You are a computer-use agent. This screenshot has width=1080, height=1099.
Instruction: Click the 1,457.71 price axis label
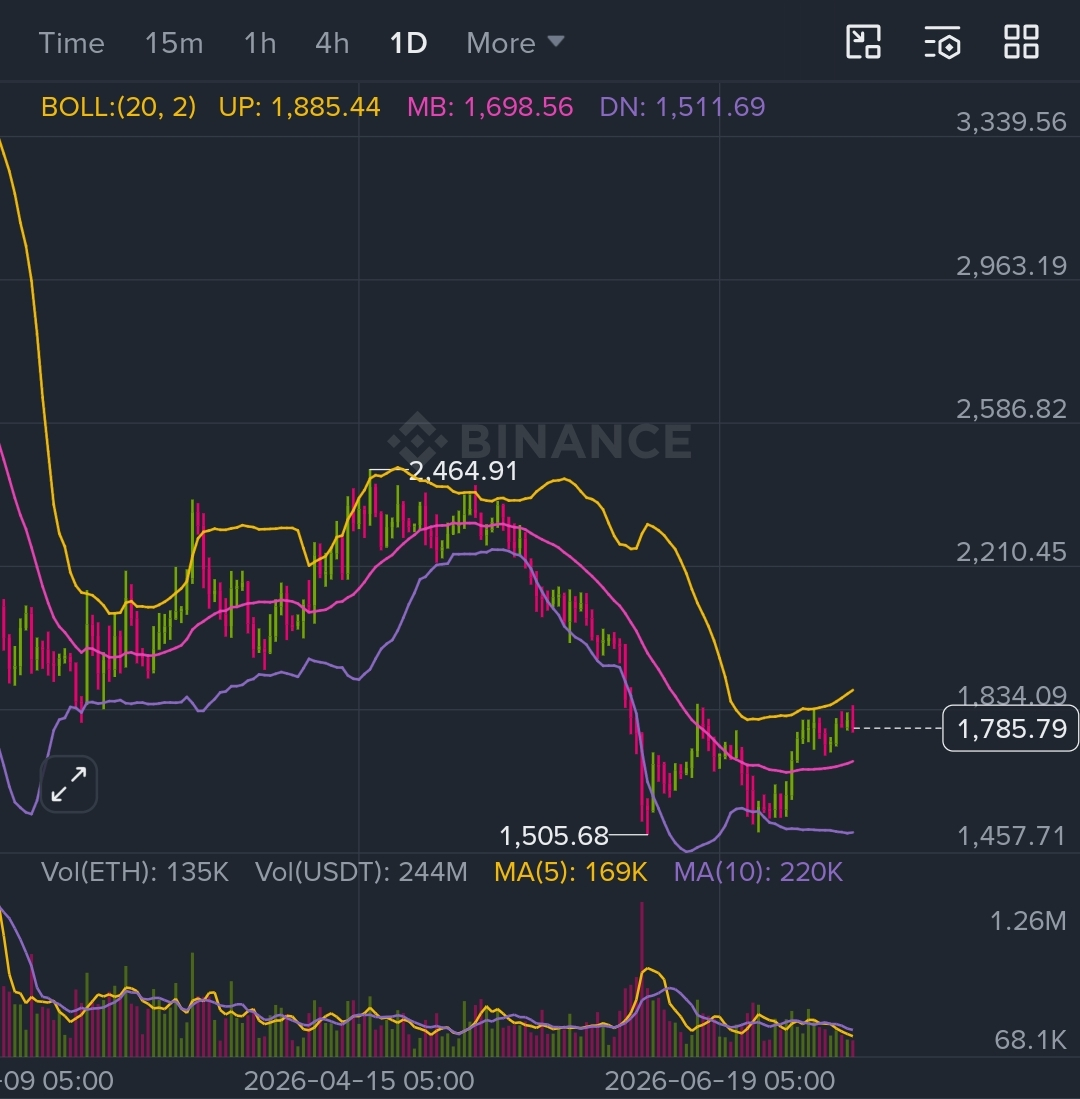tap(1011, 835)
